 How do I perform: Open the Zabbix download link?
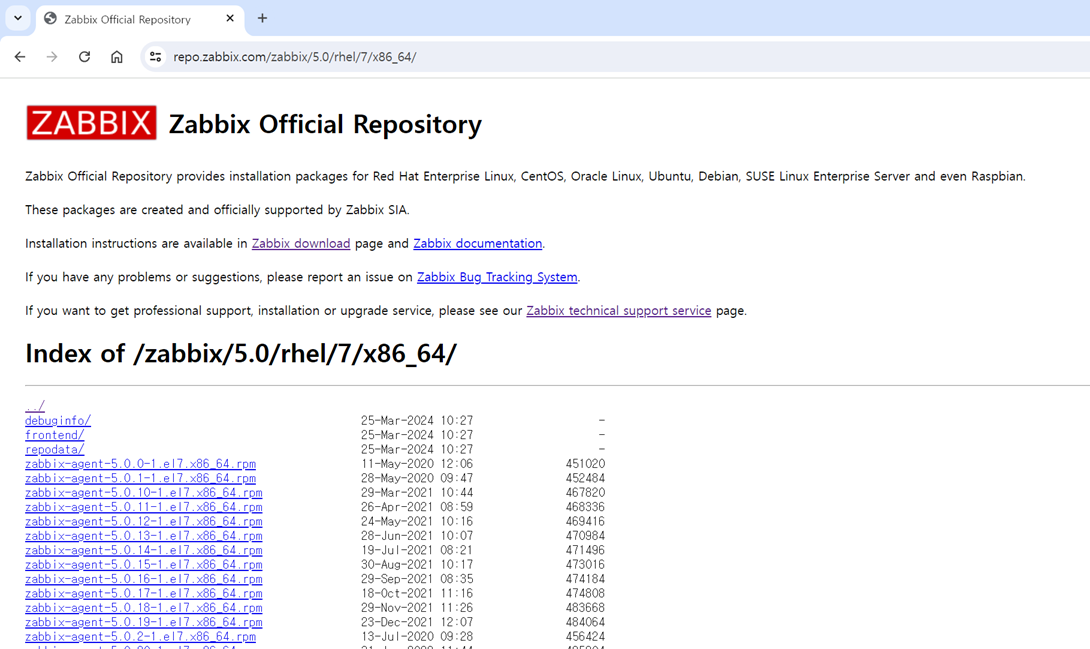(x=301, y=243)
